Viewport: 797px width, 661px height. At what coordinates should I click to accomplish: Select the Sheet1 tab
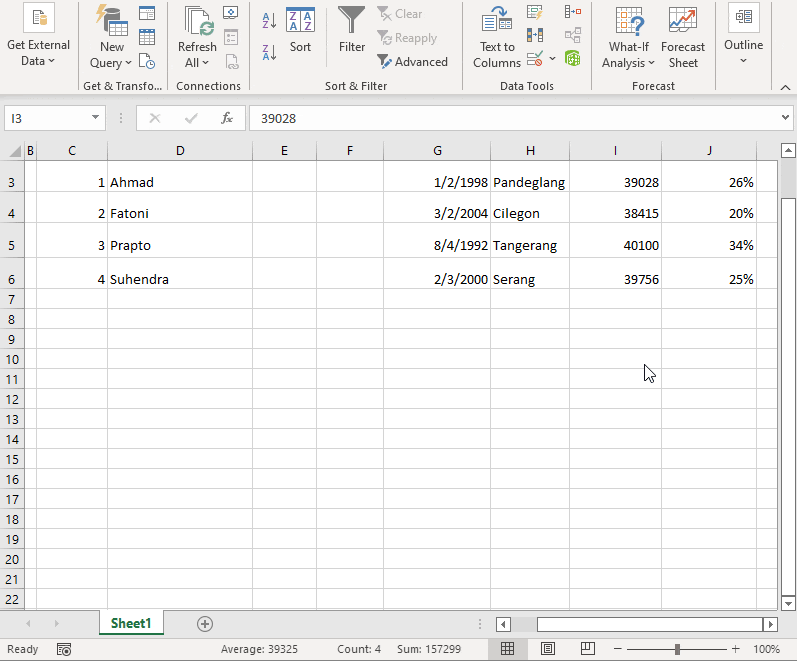[131, 623]
